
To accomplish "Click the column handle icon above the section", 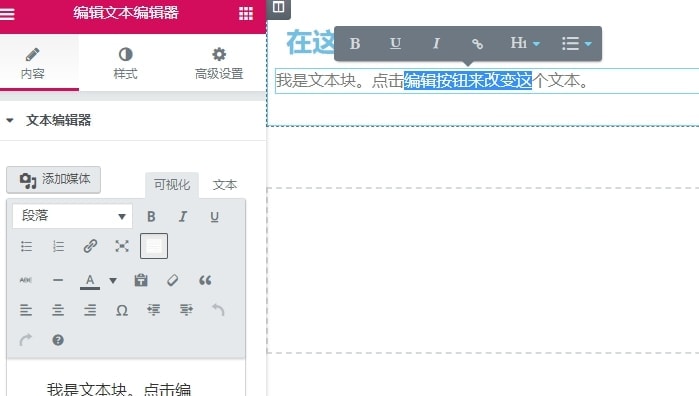I will pyautogui.click(x=279, y=7).
